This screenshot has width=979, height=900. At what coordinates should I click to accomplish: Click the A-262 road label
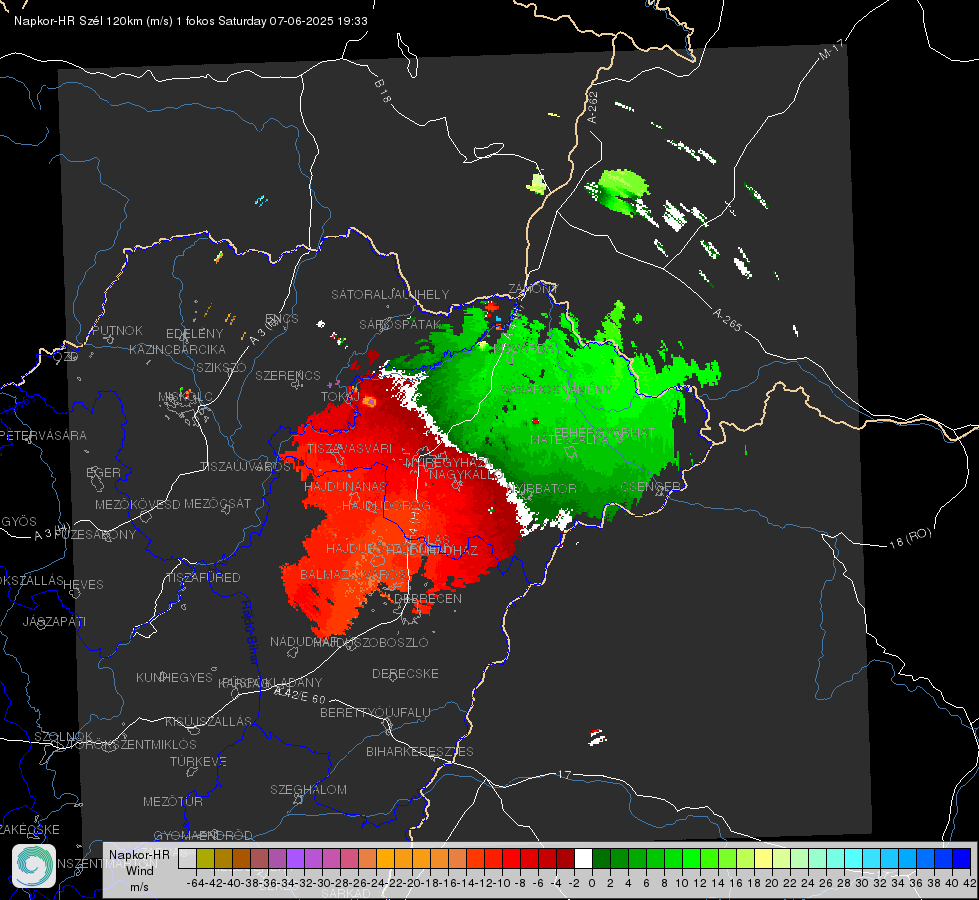[x=593, y=107]
